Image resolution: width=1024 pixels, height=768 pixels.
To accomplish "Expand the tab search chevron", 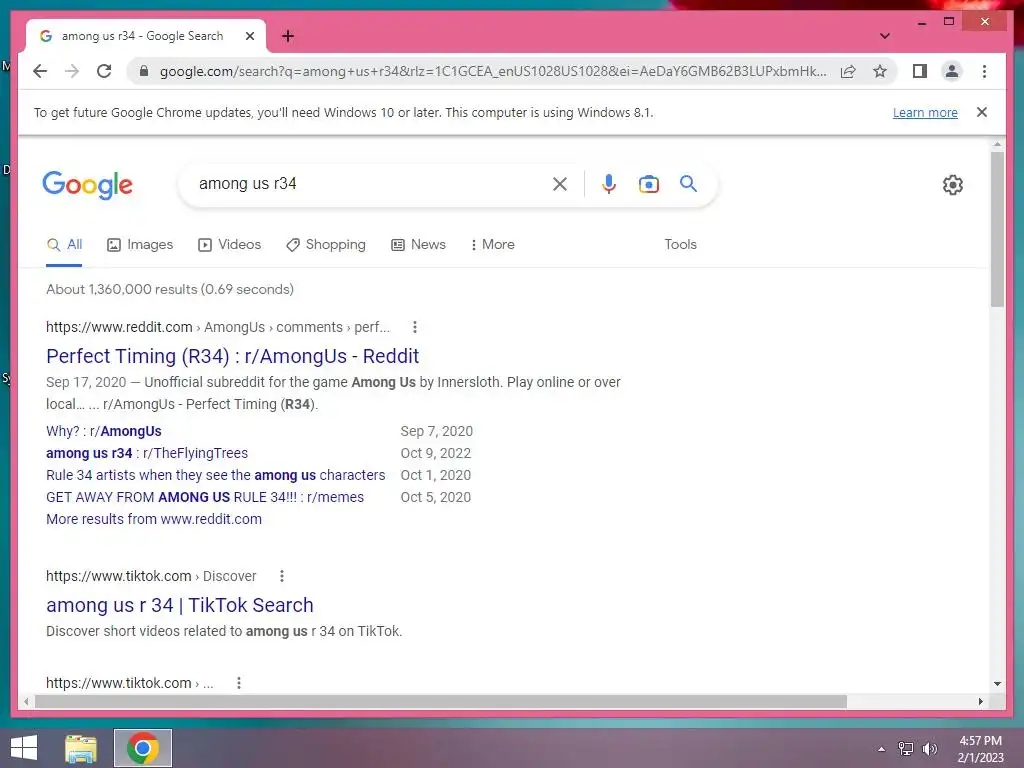I will pos(884,36).
